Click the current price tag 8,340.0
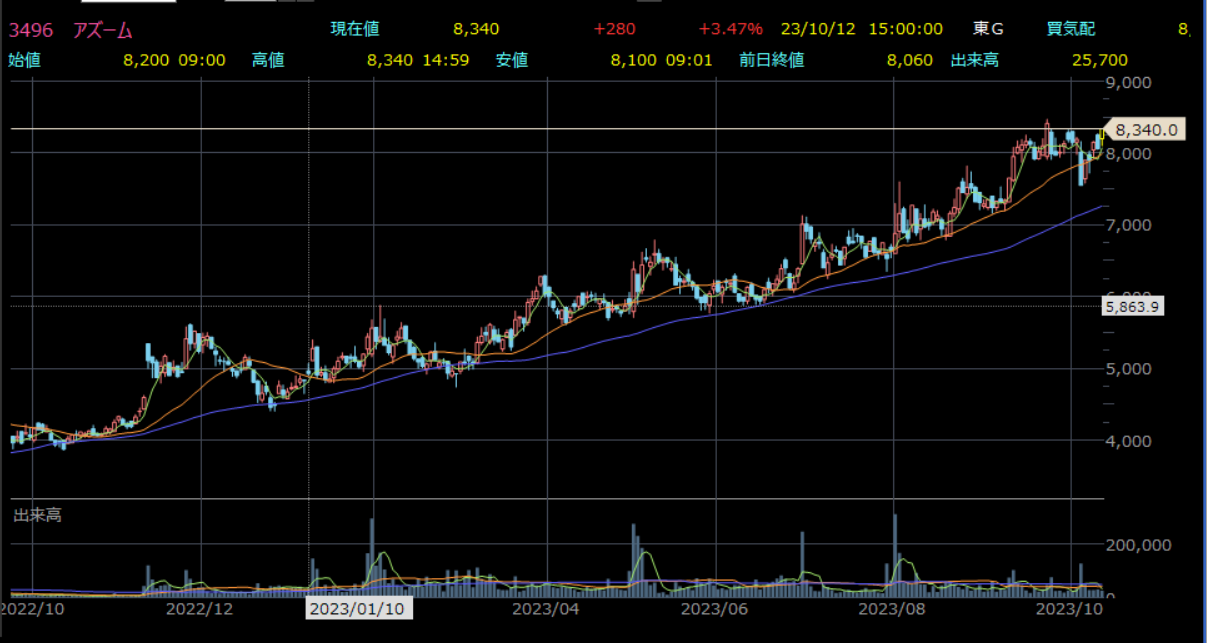The height and width of the screenshot is (643, 1207). [1146, 129]
